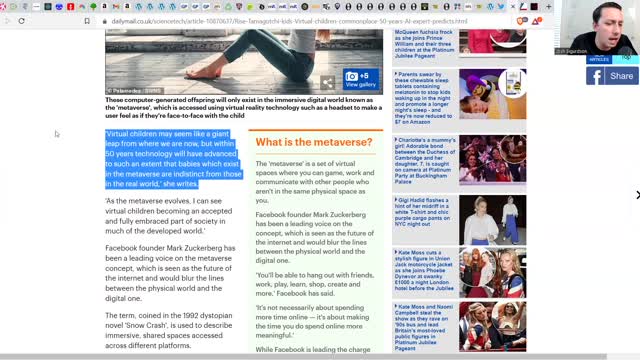This screenshot has width=640, height=360.
Task: Click the next arrow at the right page edge
Action: [x=637, y=195]
